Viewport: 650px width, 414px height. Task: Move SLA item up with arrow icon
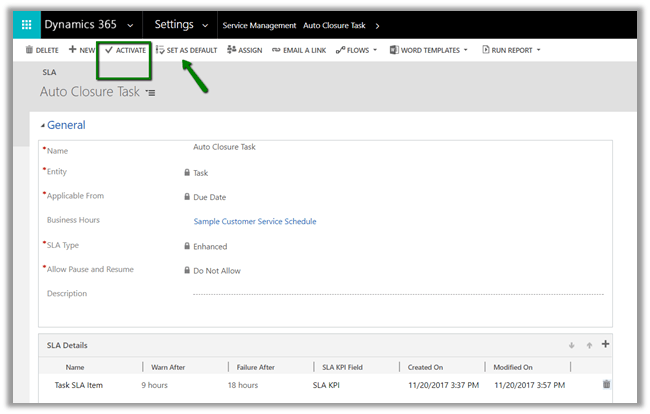click(589, 346)
